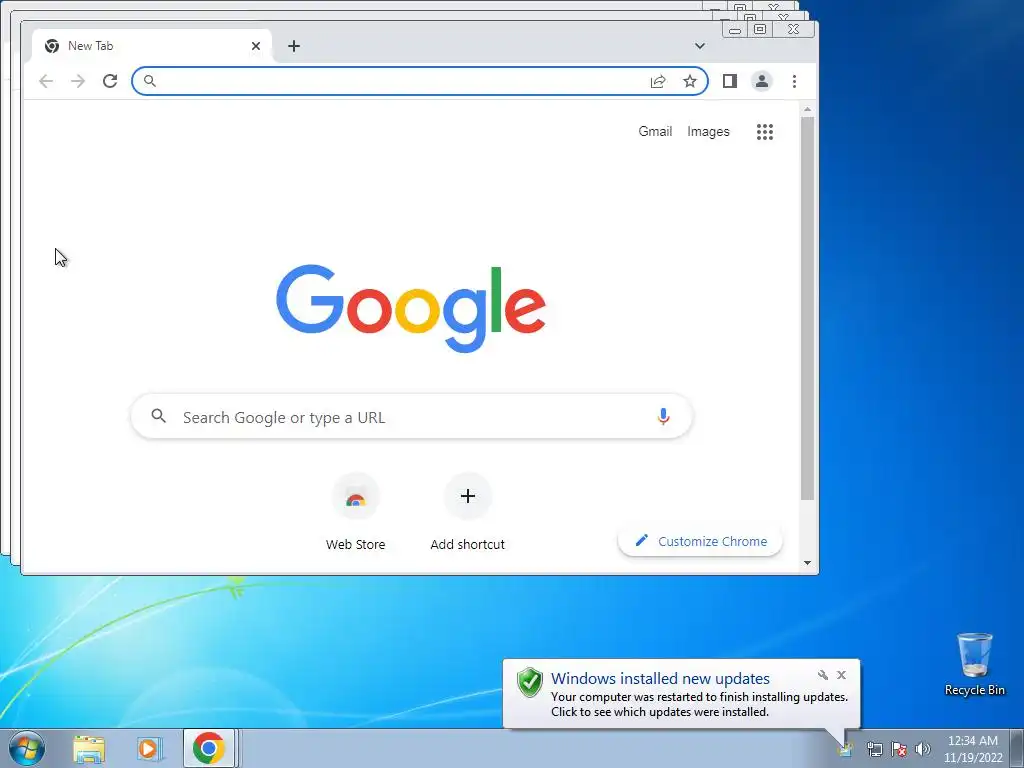Open the Web Store shortcut
This screenshot has height=768, width=1024.
point(355,513)
